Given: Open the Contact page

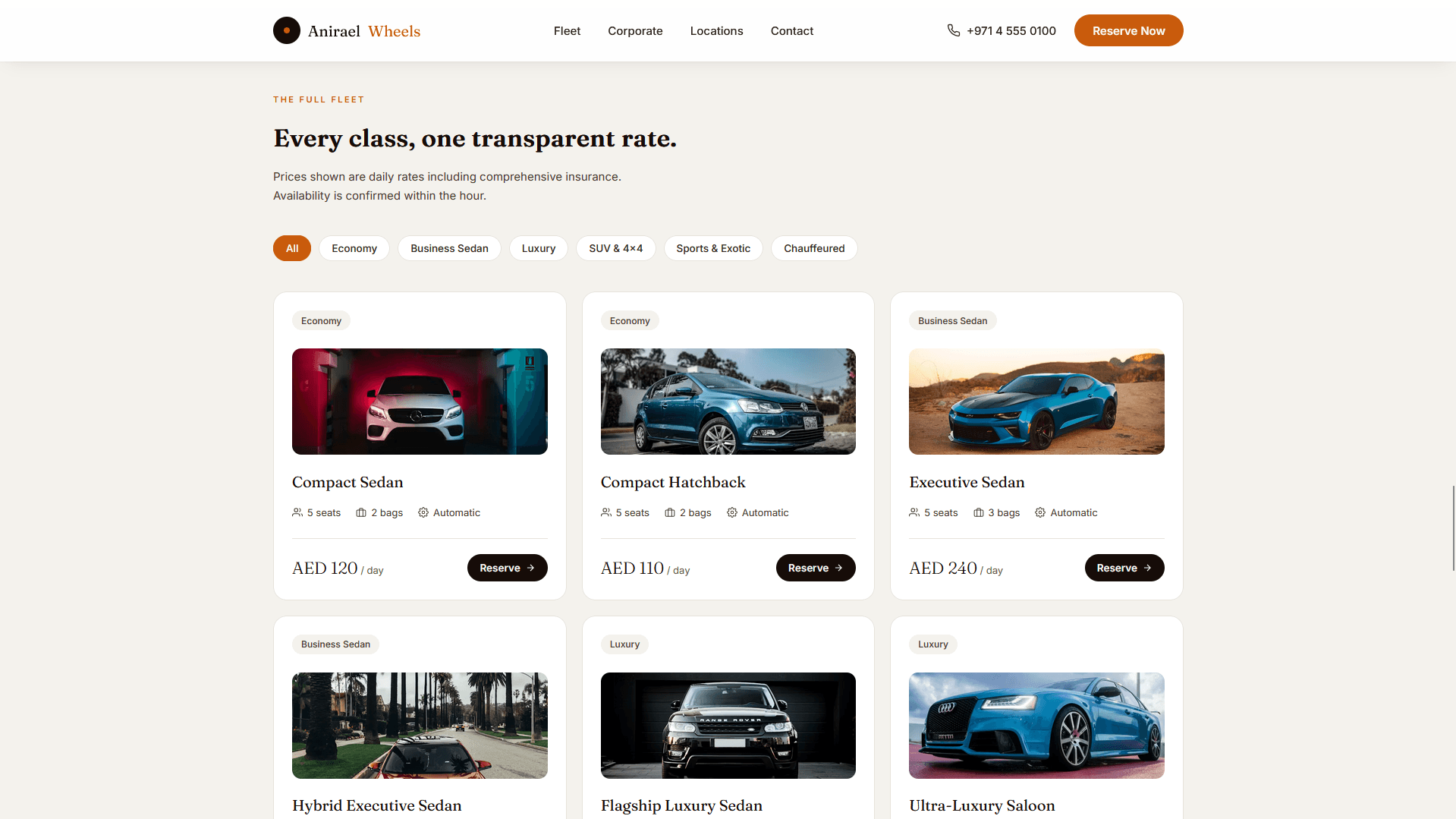Looking at the screenshot, I should pyautogui.click(x=791, y=30).
